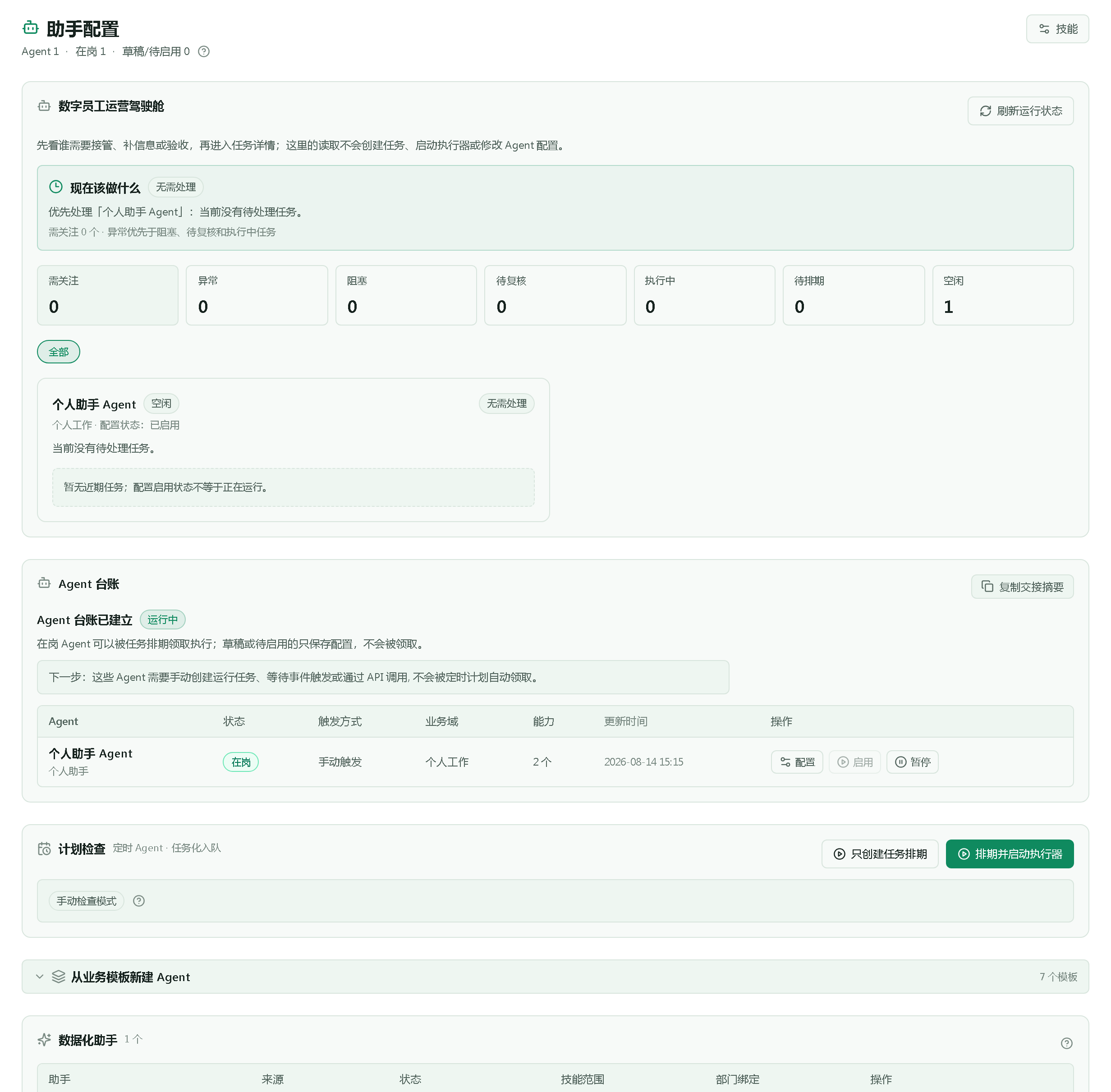Click the 无需处理 badge beside 现在该做什么

pos(175,187)
